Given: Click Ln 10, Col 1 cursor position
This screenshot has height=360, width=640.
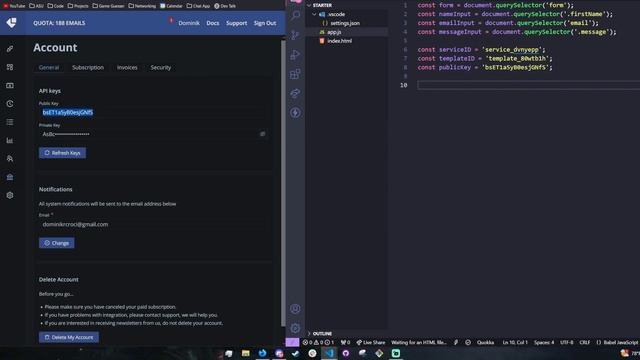Looking at the screenshot, I should coord(515,342).
